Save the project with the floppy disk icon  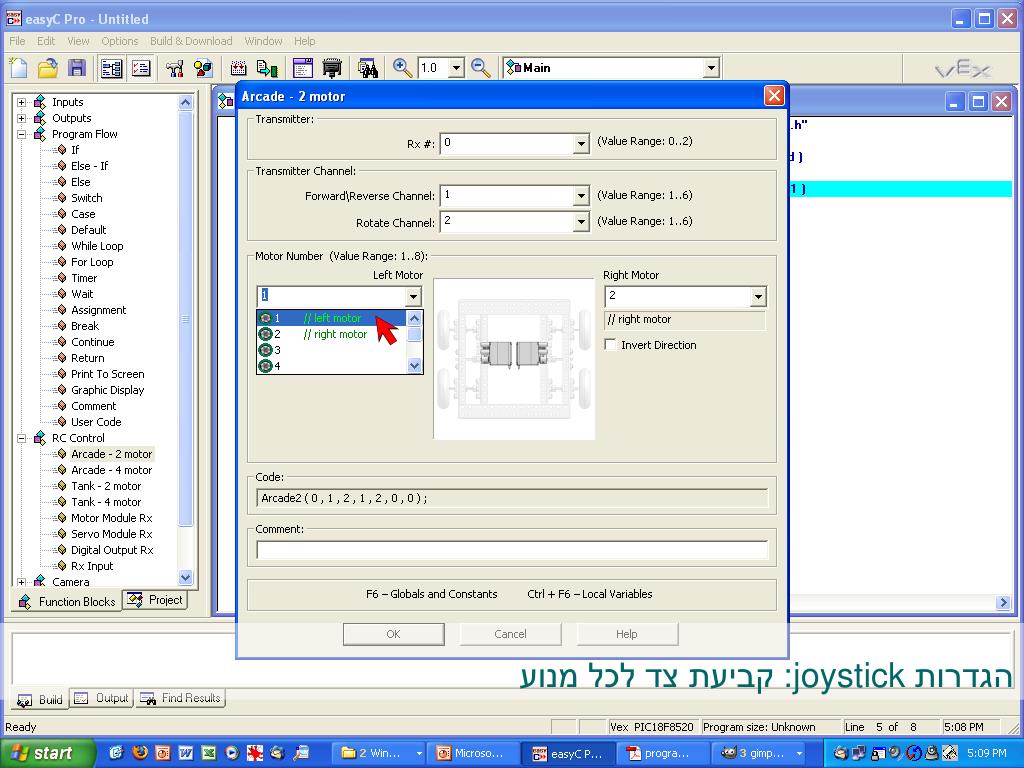77,68
